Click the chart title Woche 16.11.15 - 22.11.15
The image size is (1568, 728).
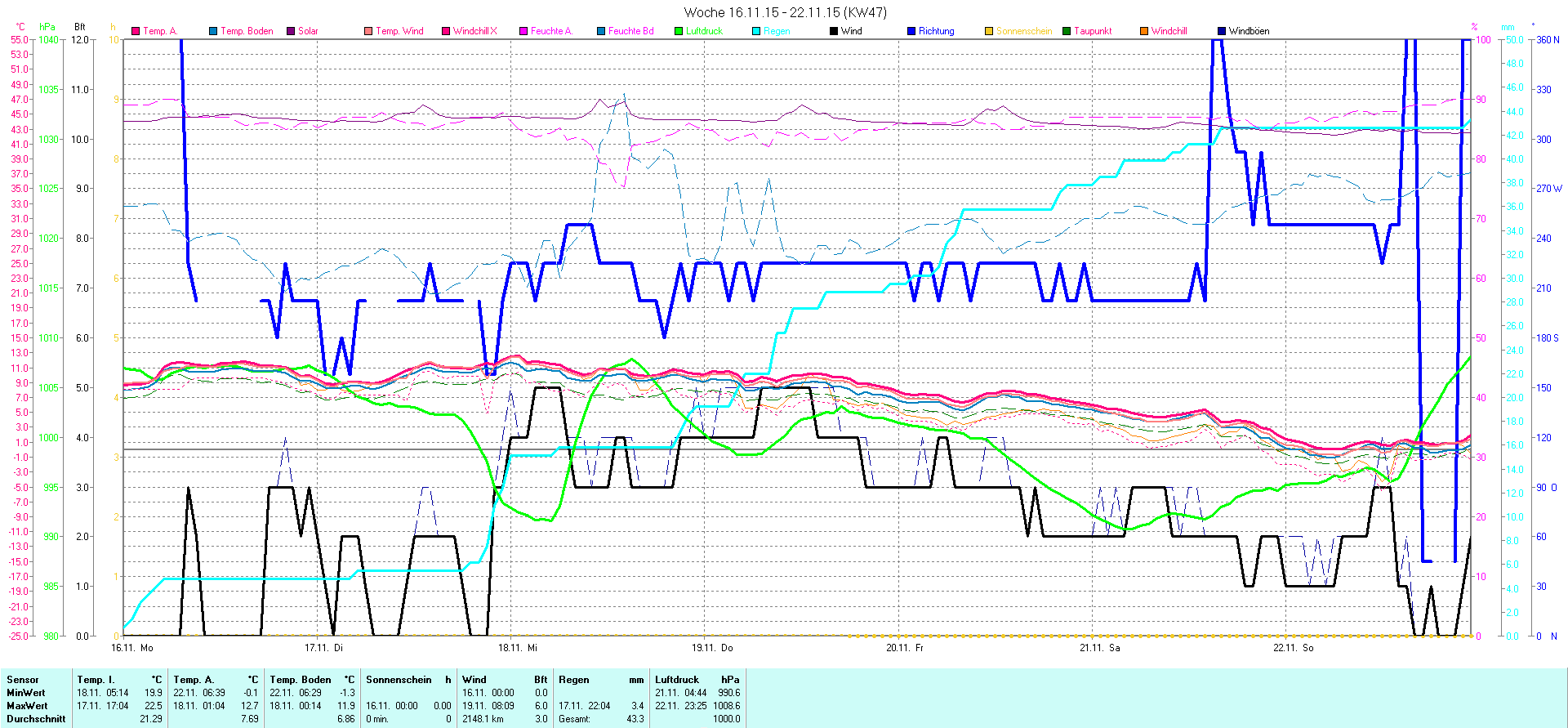[784, 12]
